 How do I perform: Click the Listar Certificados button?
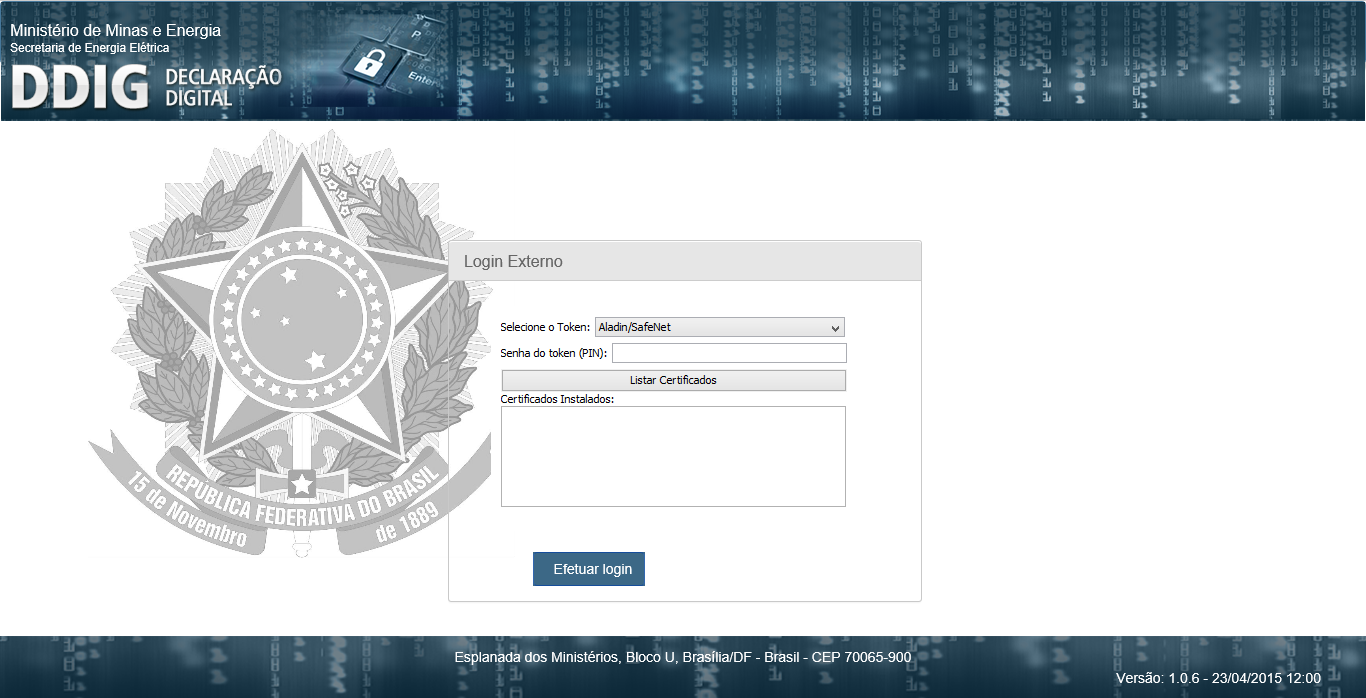673,380
